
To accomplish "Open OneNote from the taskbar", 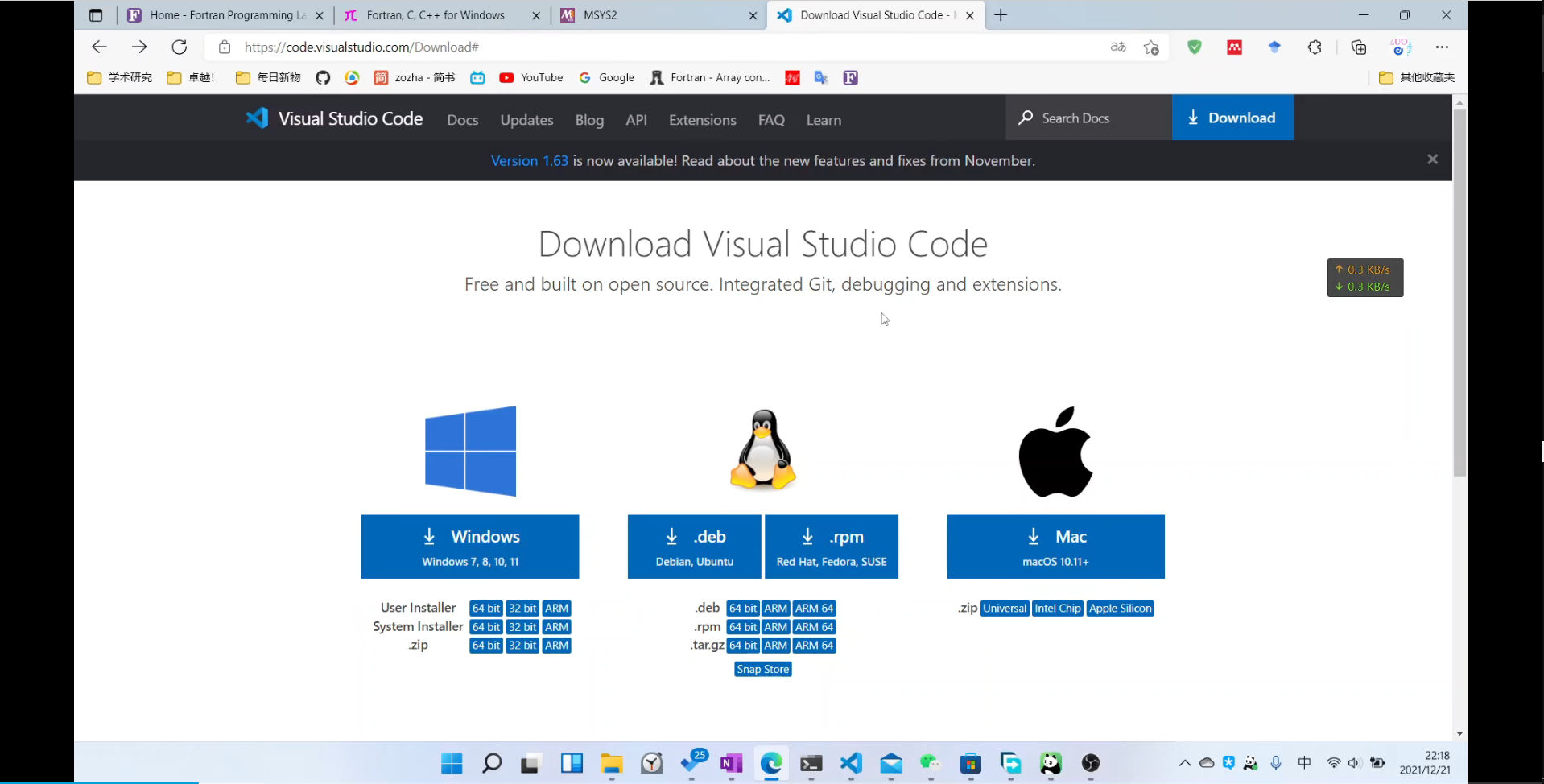I will point(731,762).
